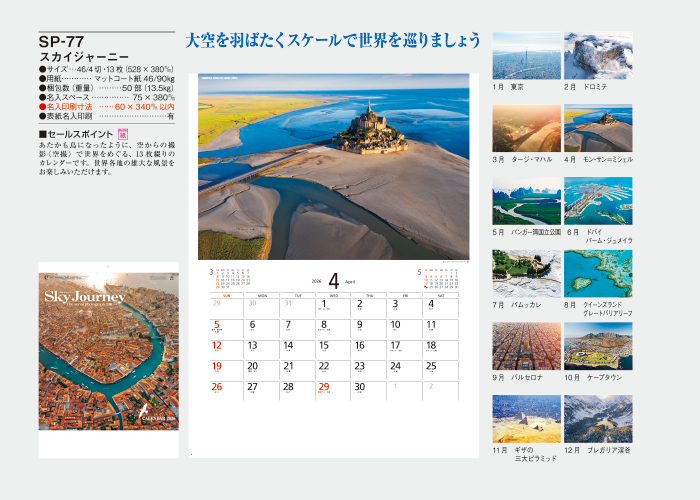Select the June ドバイ パーム・ジュメイラ thumbnail

pyautogui.click(x=597, y=201)
